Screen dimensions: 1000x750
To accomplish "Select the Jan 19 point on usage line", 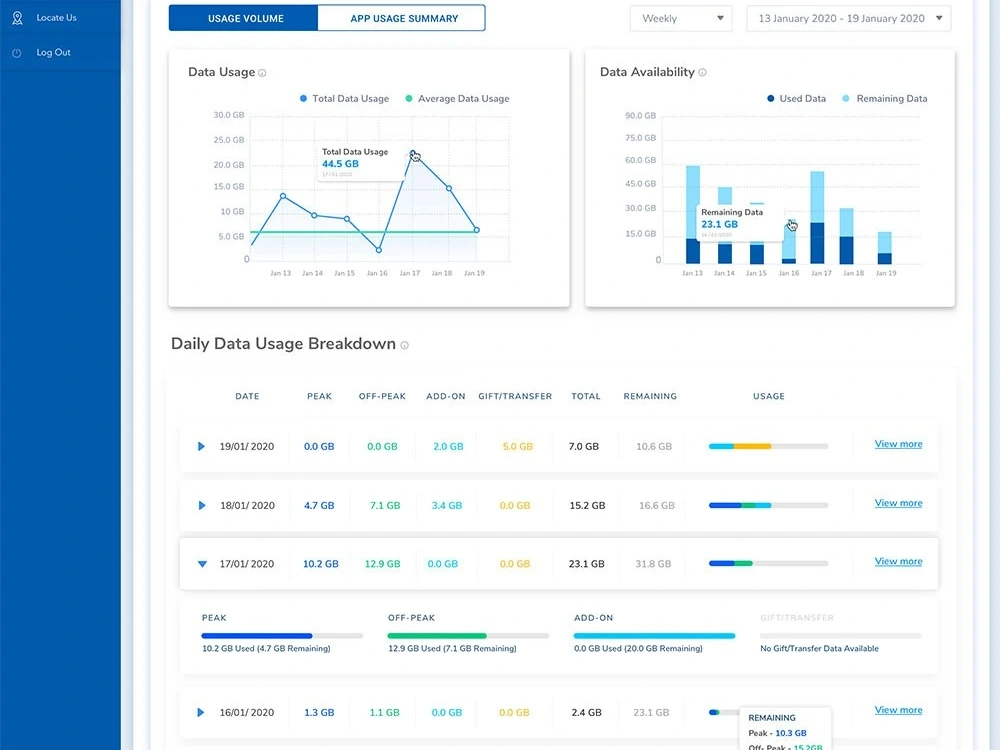I will coord(476,230).
